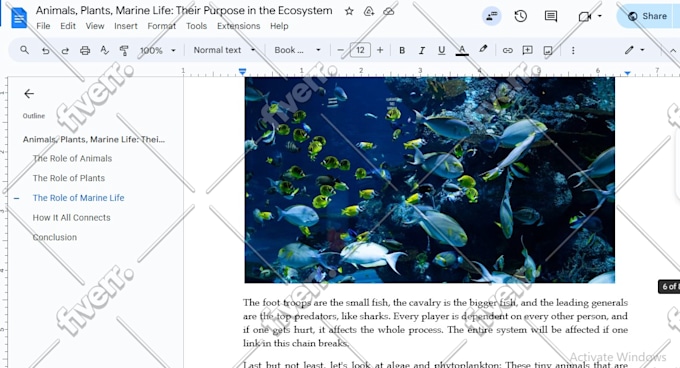Start a video call with the camera icon
The width and height of the screenshot is (680, 368).
(584, 16)
